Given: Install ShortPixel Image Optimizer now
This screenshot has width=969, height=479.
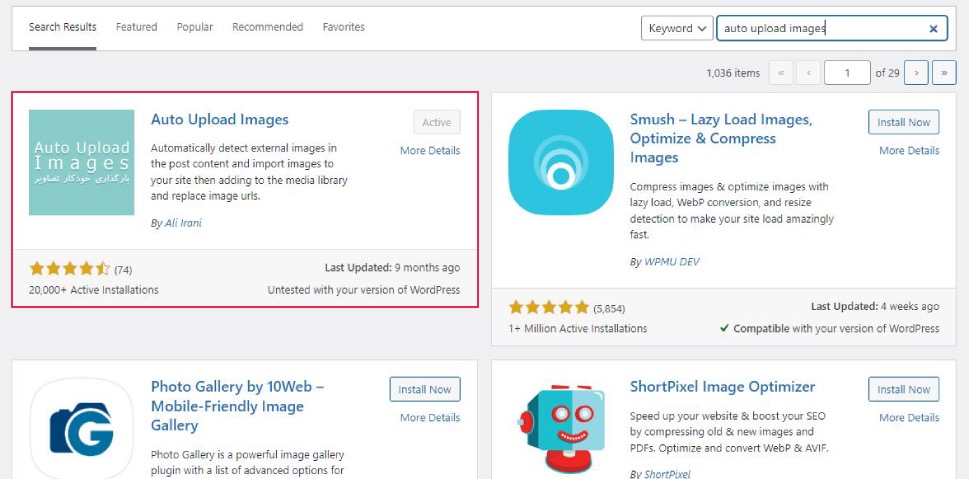Looking at the screenshot, I should [x=903, y=389].
